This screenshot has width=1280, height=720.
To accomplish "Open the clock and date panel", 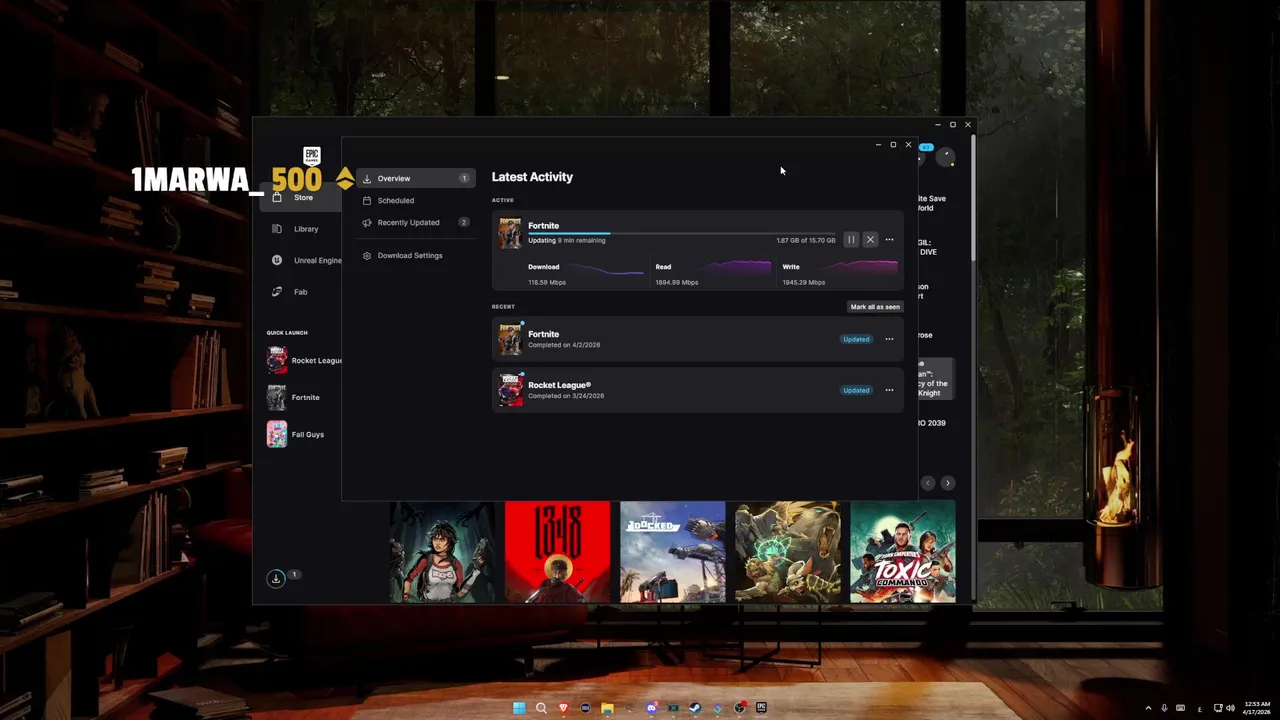I will pos(1257,708).
